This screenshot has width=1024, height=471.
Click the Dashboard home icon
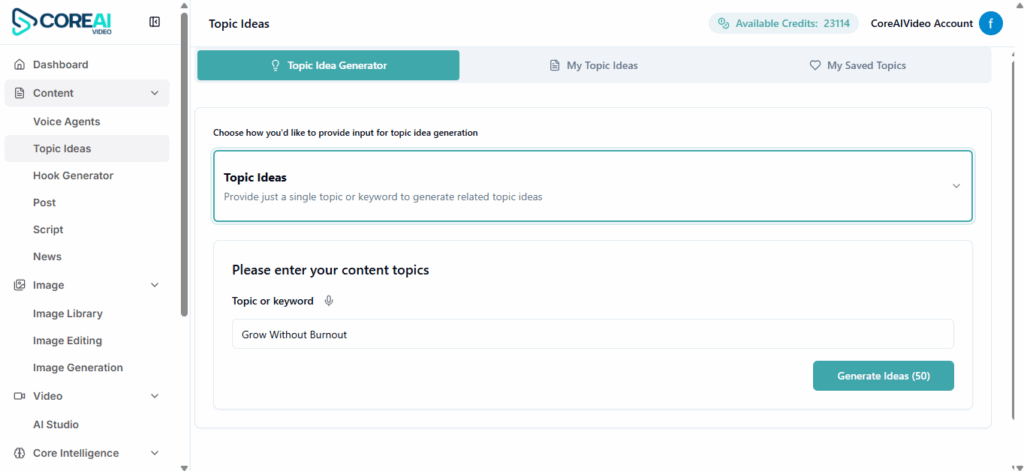(19, 65)
